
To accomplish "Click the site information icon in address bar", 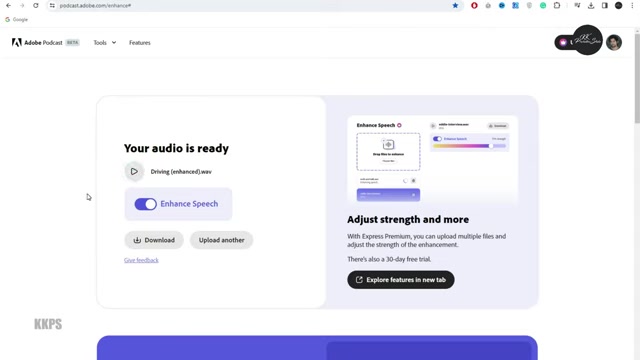I will (x=52, y=6).
